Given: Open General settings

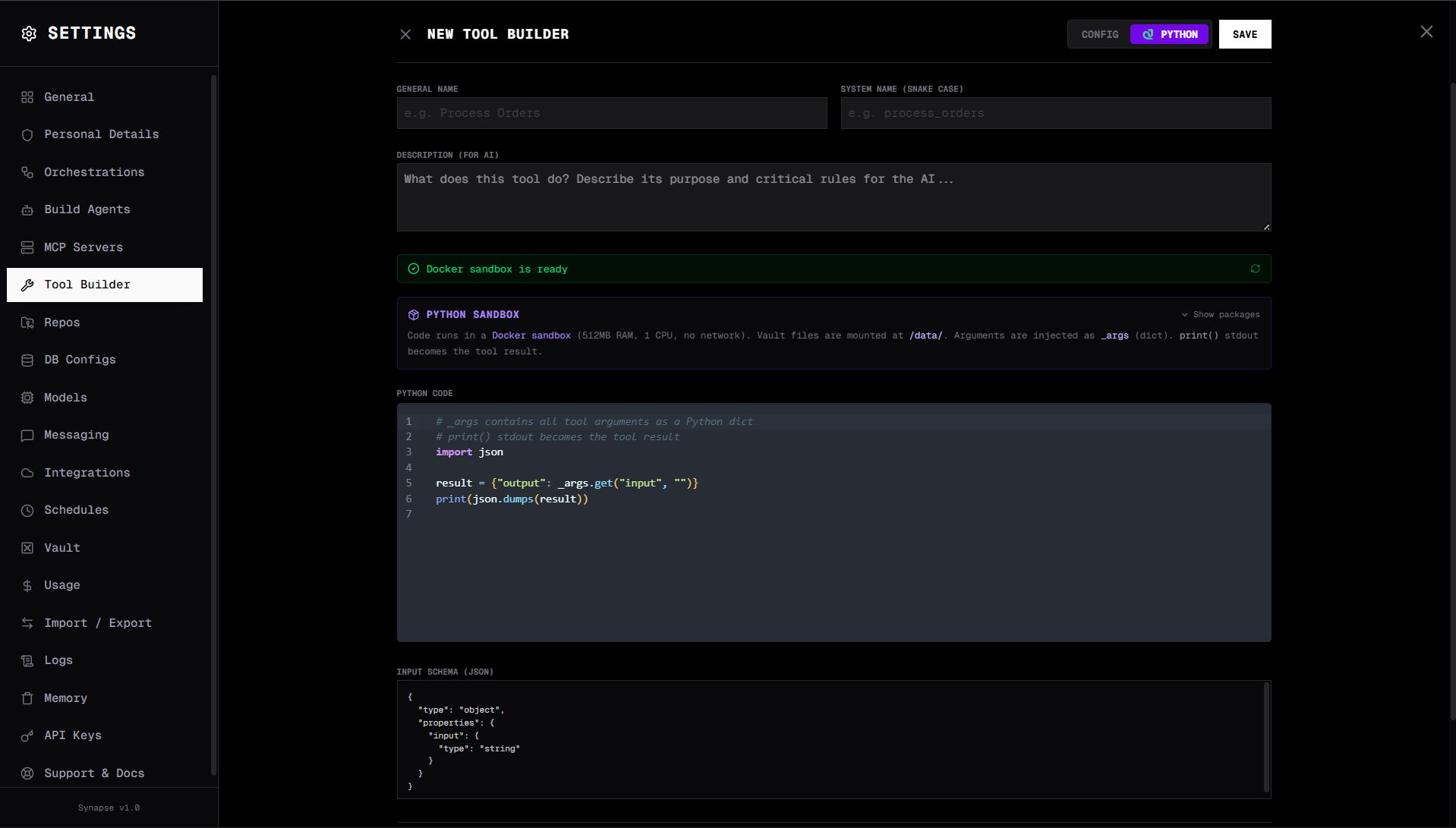Looking at the screenshot, I should (x=105, y=97).
